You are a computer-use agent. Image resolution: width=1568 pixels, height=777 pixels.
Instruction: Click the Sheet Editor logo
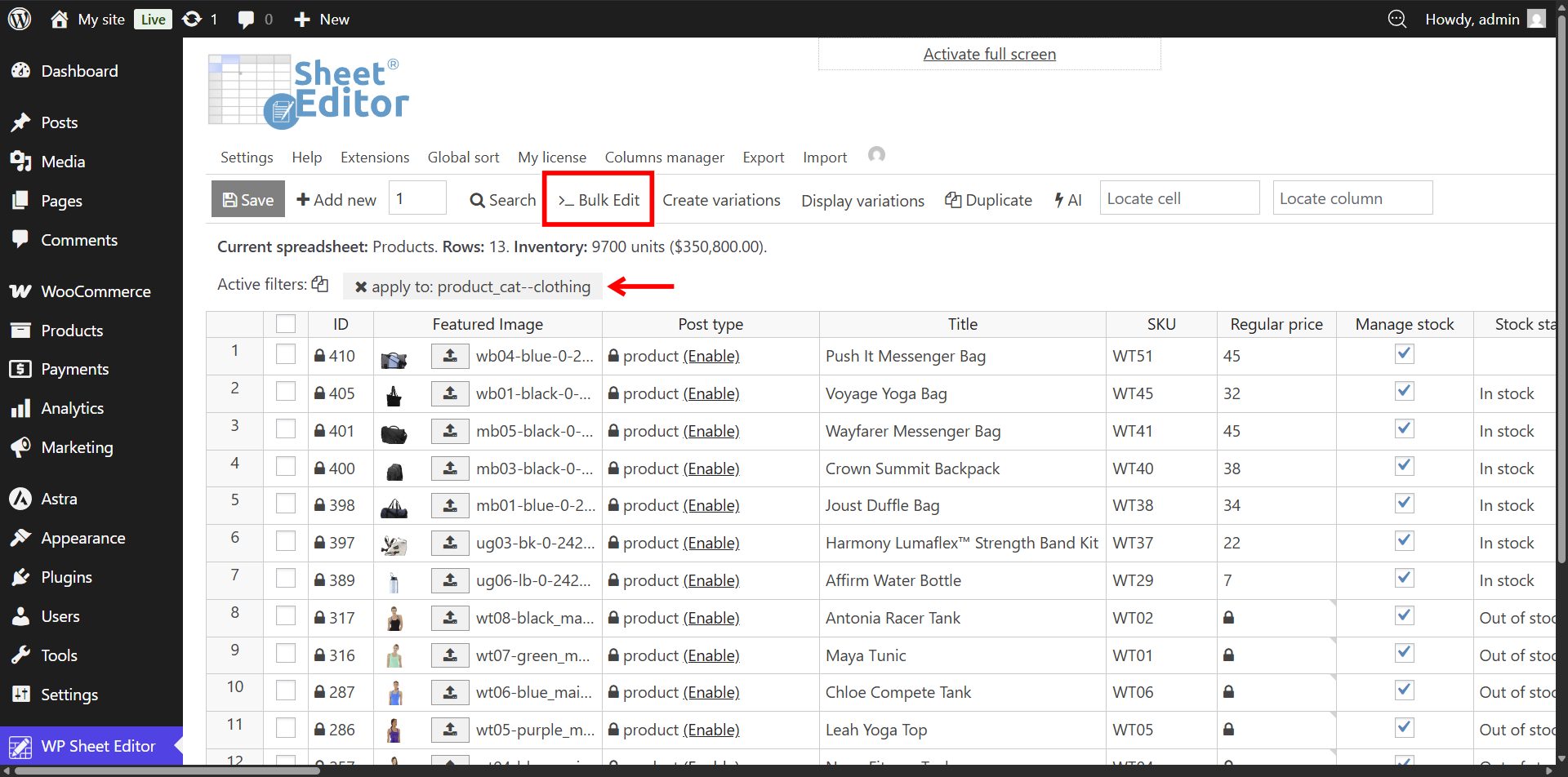(309, 91)
